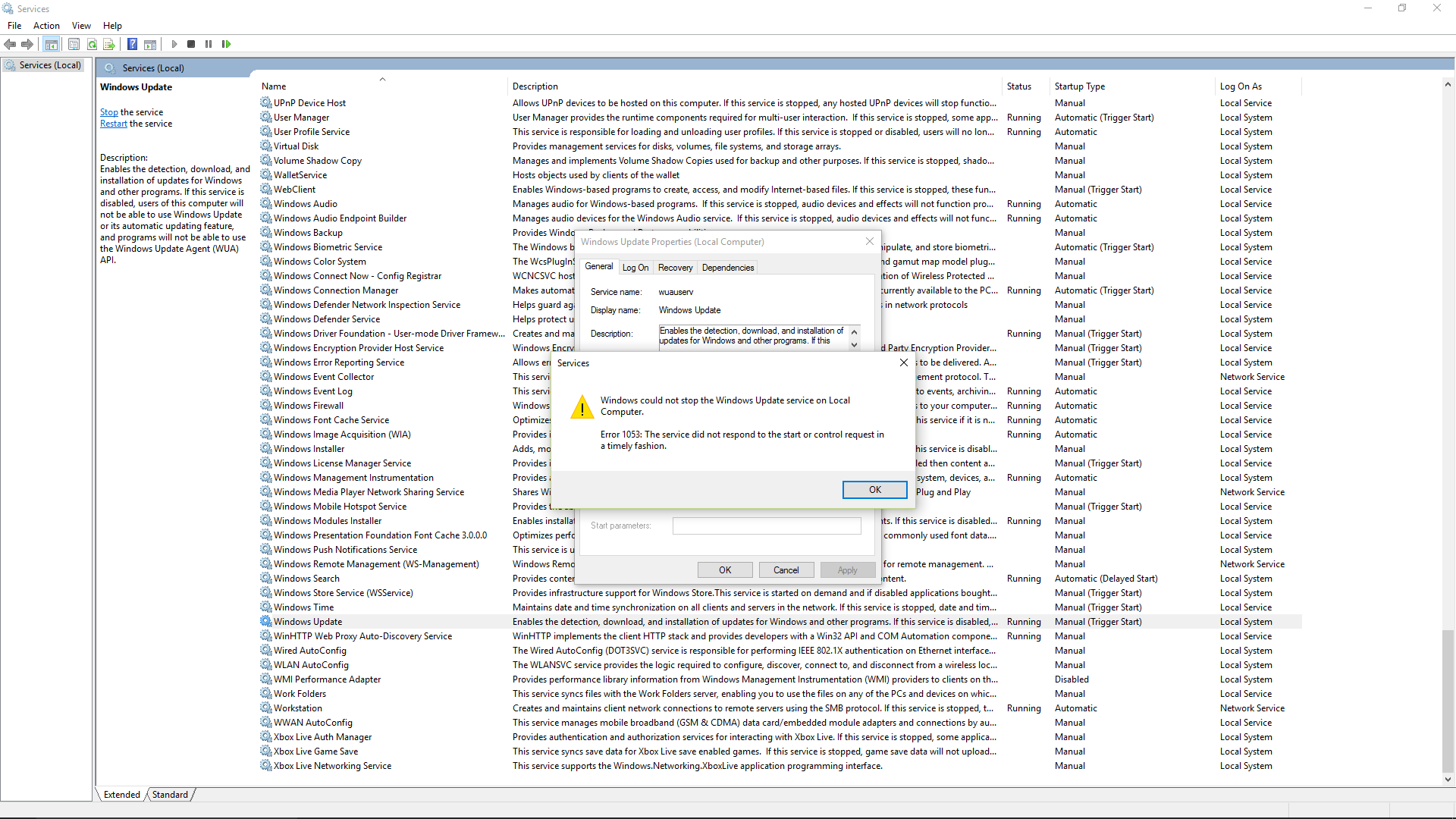This screenshot has width=1456, height=819.
Task: Click the Refresh toolbar icon
Action: click(92, 44)
